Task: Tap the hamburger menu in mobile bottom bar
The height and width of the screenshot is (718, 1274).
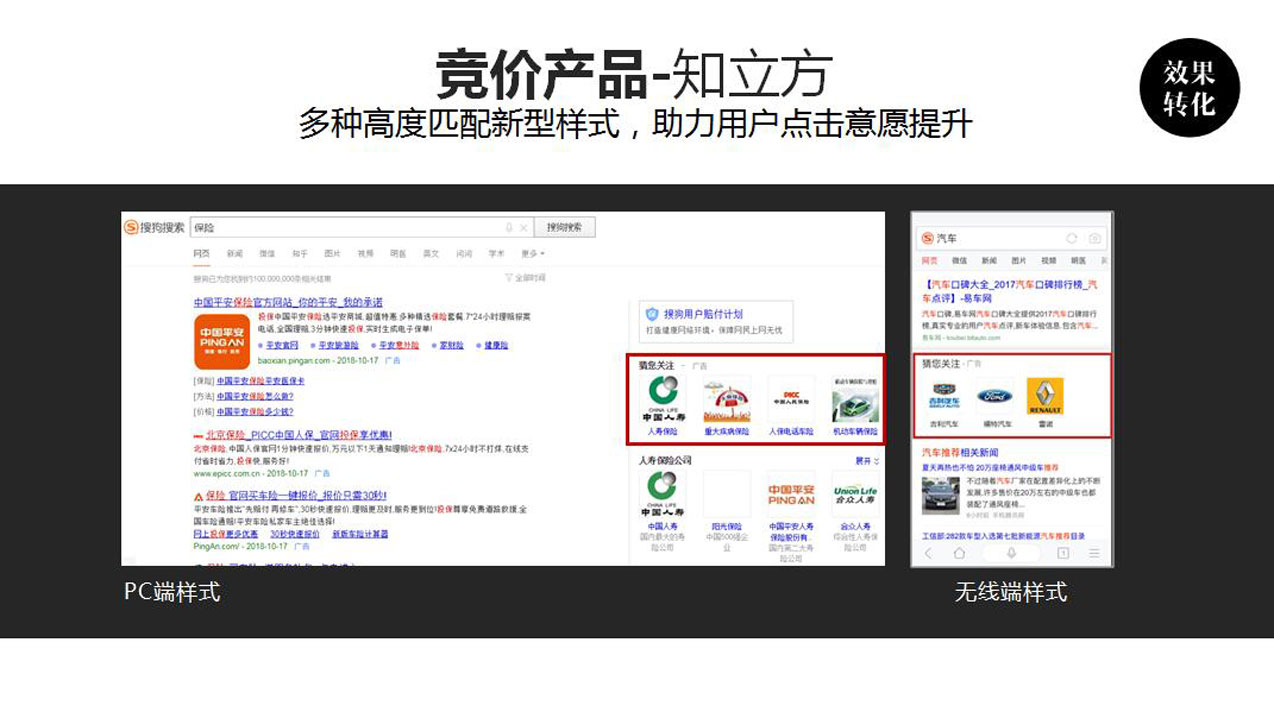Action: coord(1095,553)
